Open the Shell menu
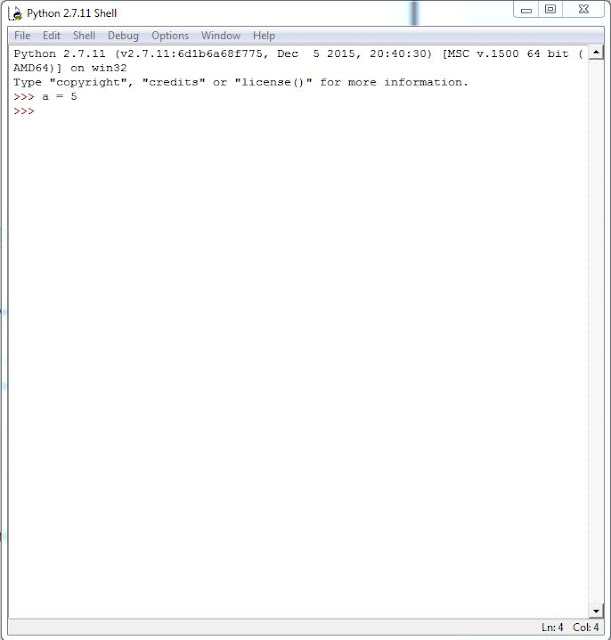This screenshot has width=611, height=640. (x=84, y=36)
